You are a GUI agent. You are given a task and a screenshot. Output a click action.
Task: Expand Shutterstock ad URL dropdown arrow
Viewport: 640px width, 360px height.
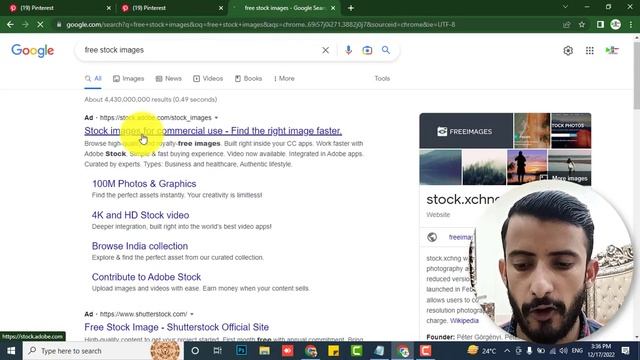click(192, 314)
